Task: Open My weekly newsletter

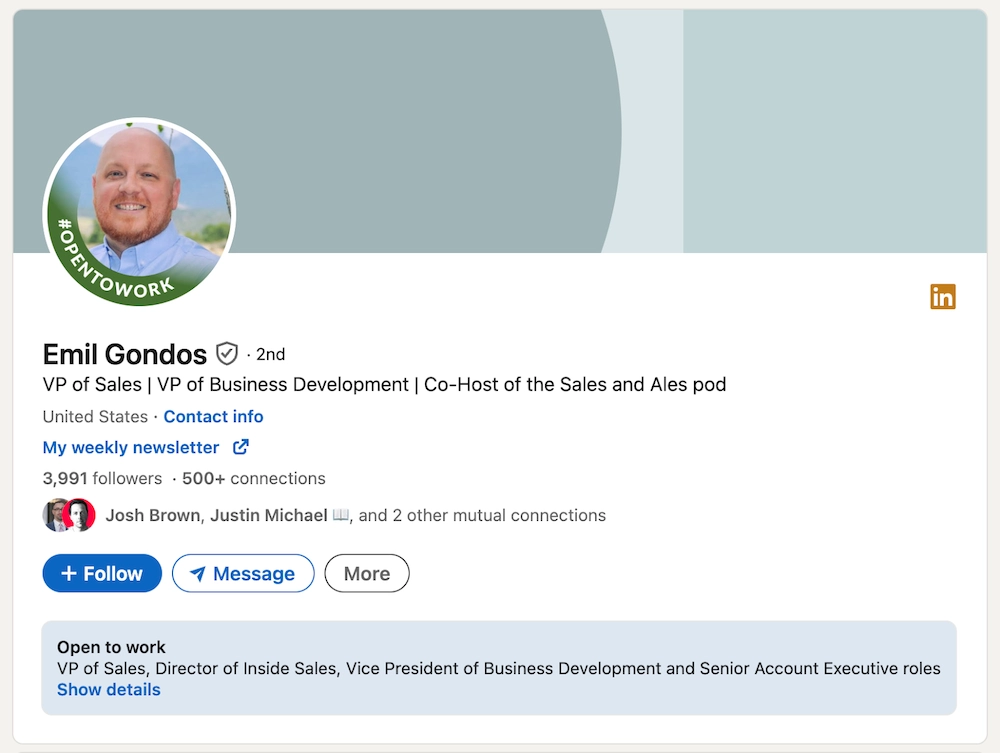Action: [x=131, y=447]
